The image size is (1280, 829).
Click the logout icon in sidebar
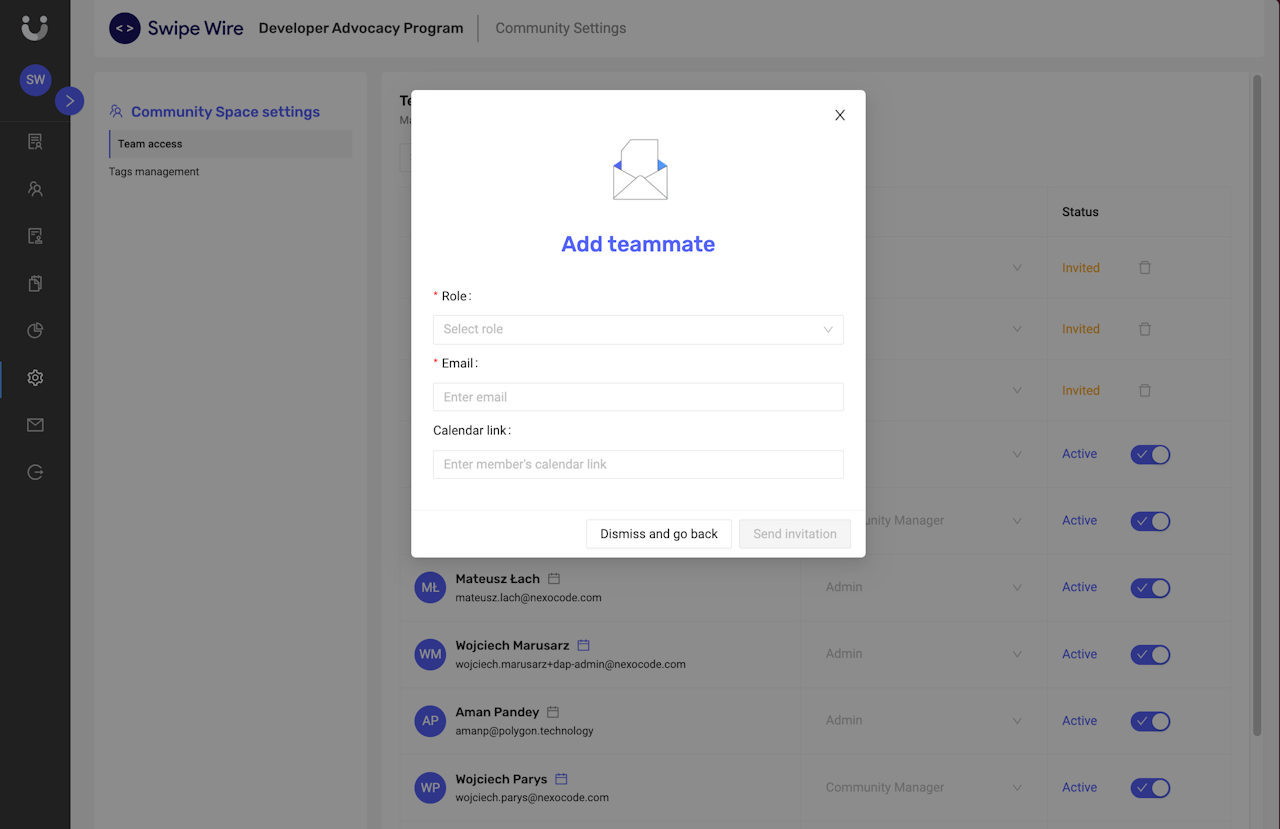point(35,472)
